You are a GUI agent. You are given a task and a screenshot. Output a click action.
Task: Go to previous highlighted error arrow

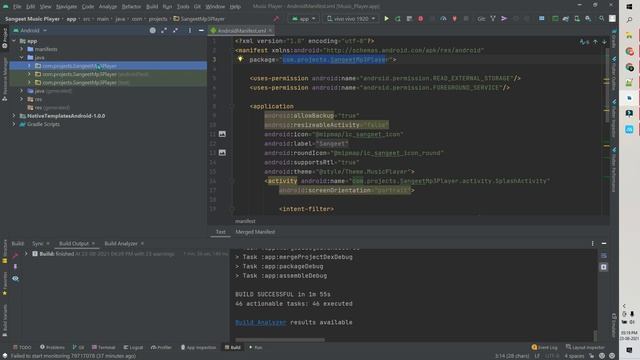[595, 42]
